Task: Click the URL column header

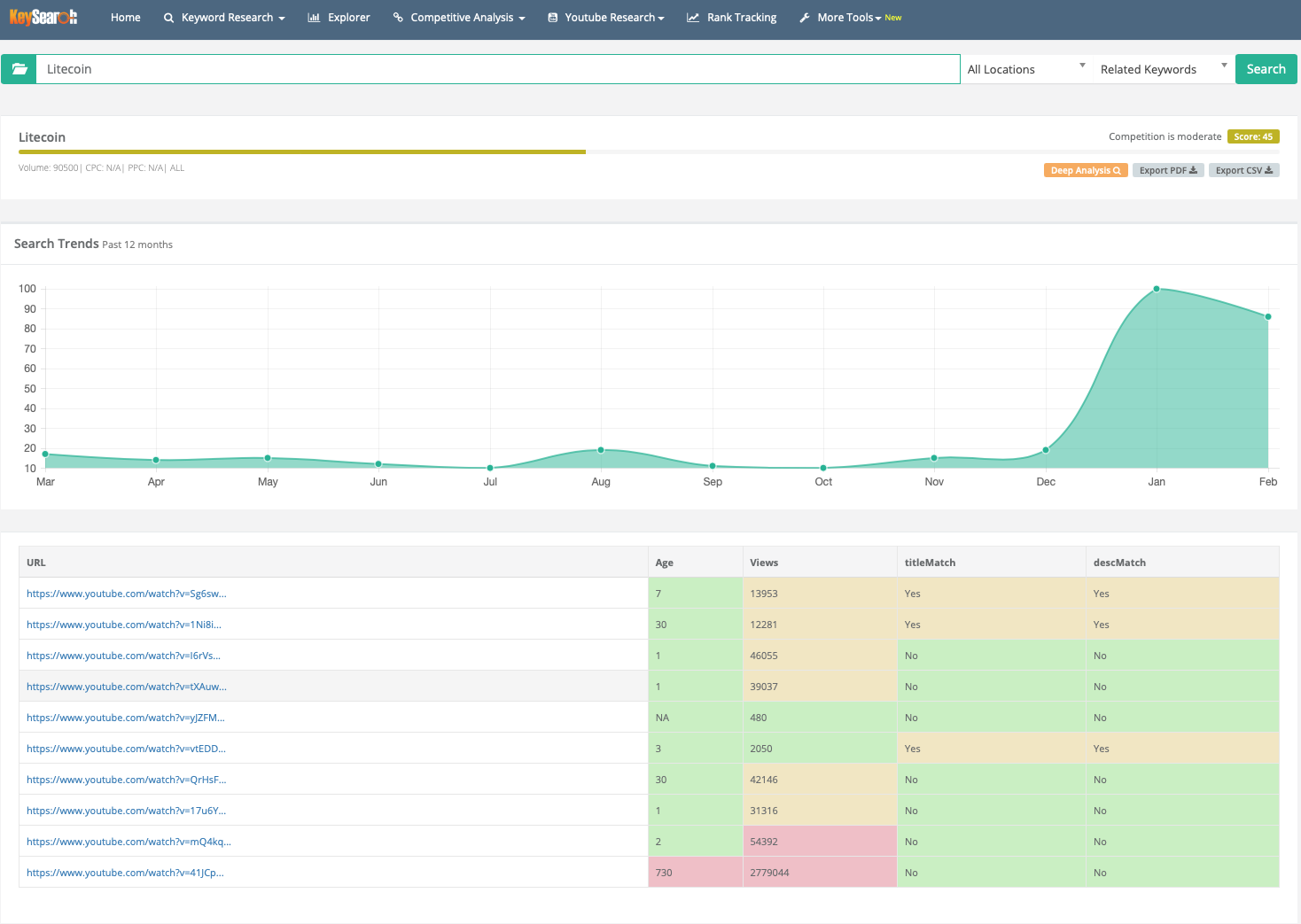Action: (x=333, y=563)
